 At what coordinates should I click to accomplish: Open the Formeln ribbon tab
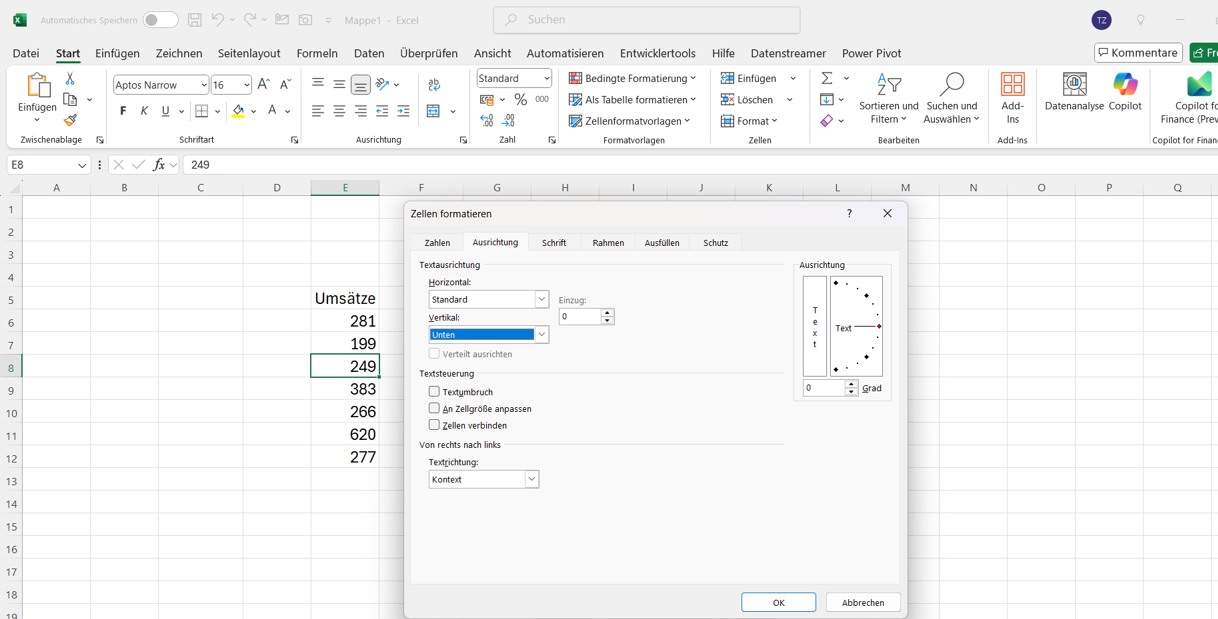coord(317,53)
